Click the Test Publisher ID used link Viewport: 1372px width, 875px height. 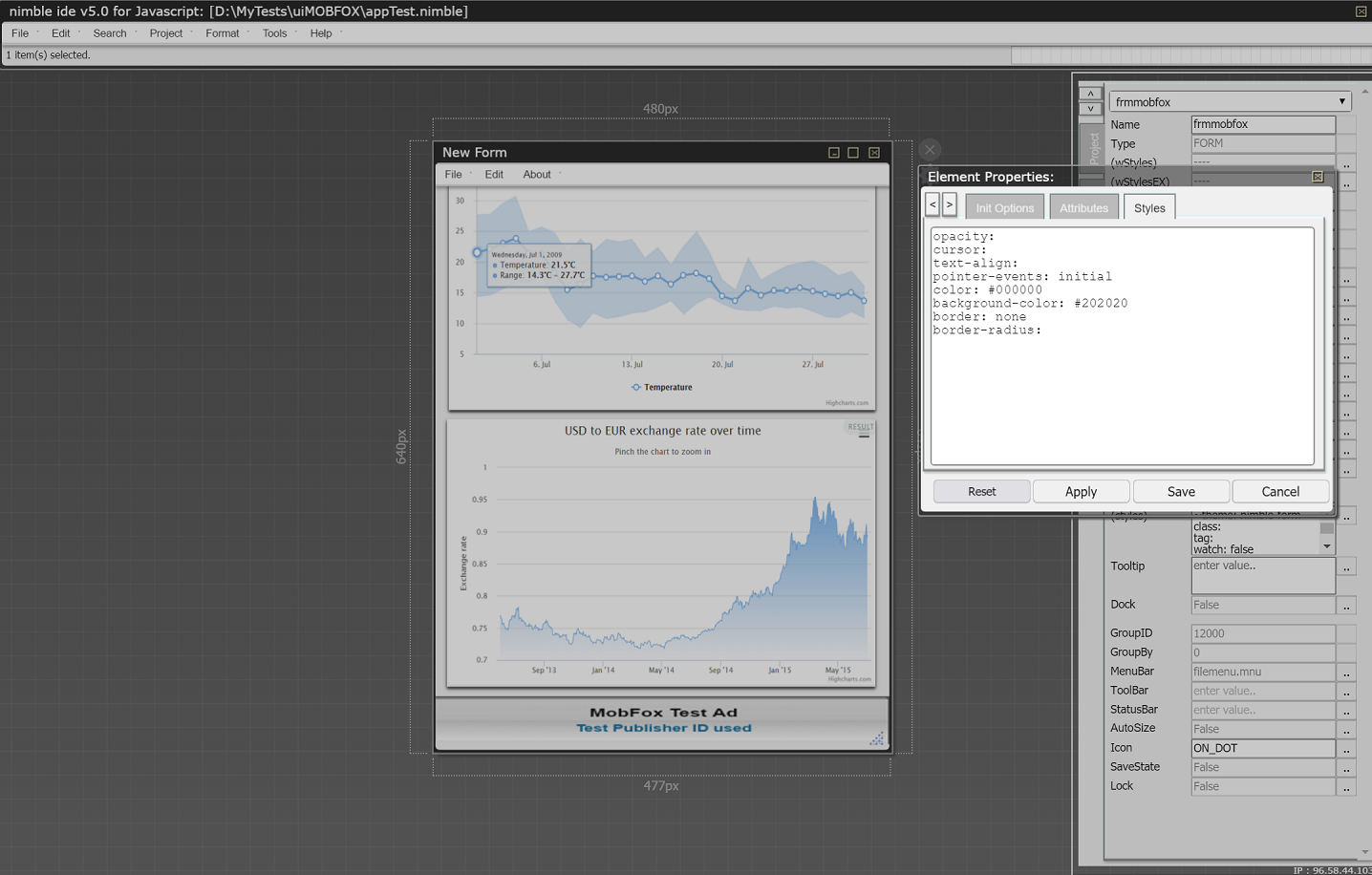coord(664,728)
